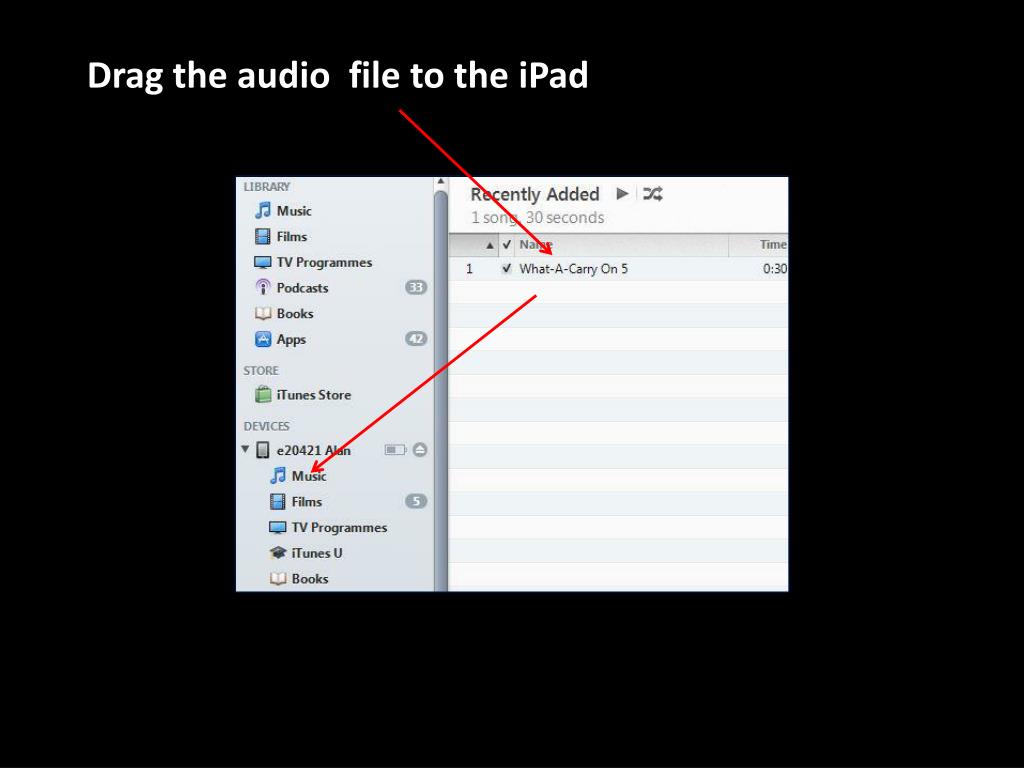Click the Apps count badge 42
The image size is (1024, 768).
coord(416,339)
